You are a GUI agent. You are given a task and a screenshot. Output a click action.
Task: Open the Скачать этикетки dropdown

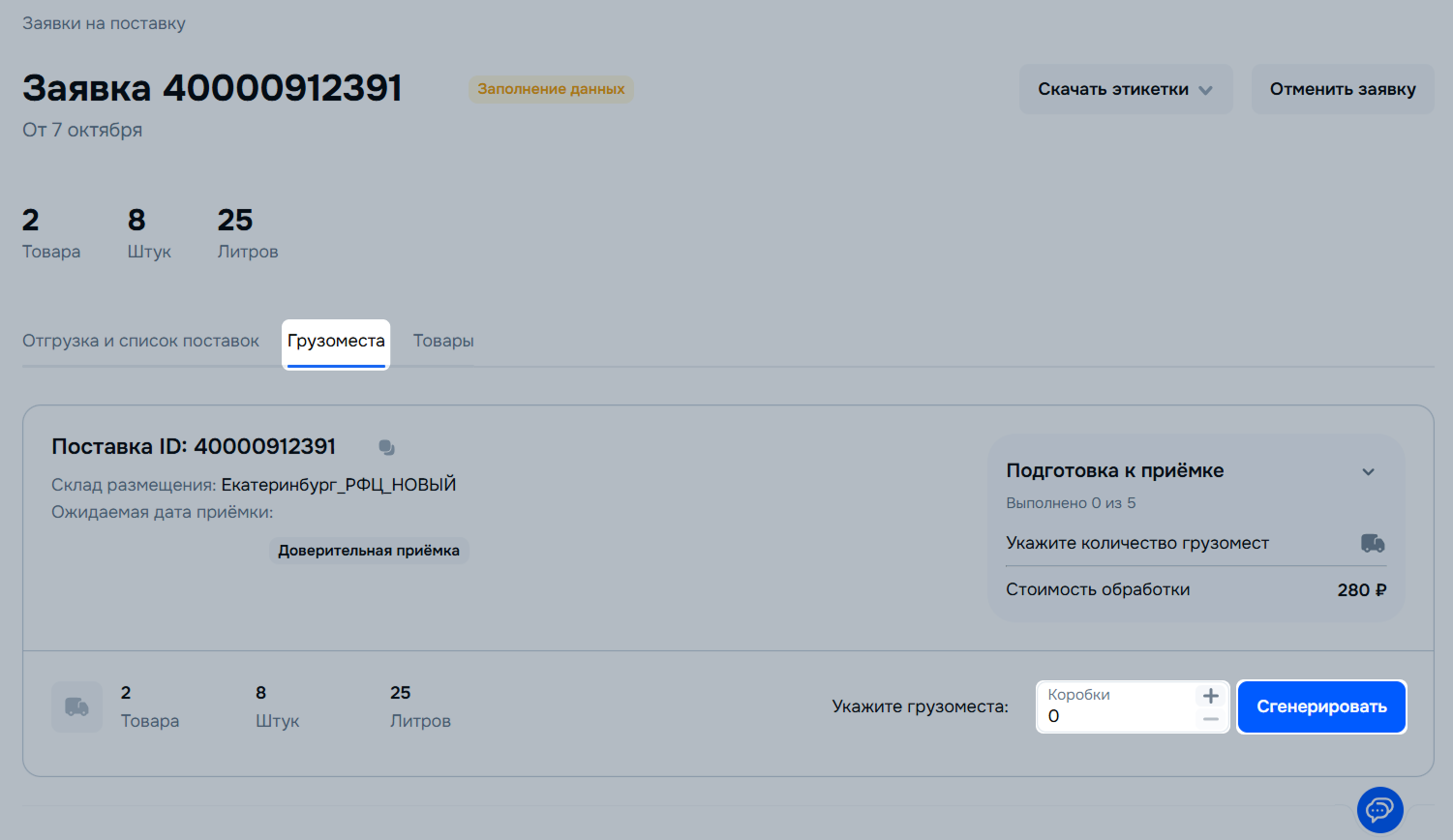(1125, 89)
